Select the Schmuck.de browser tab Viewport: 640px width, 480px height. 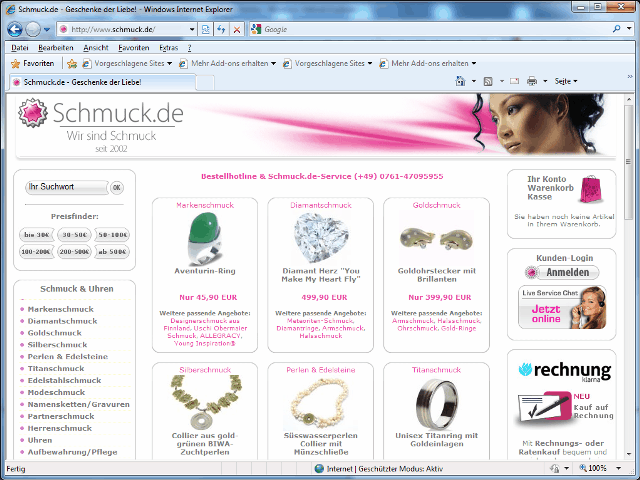(102, 82)
